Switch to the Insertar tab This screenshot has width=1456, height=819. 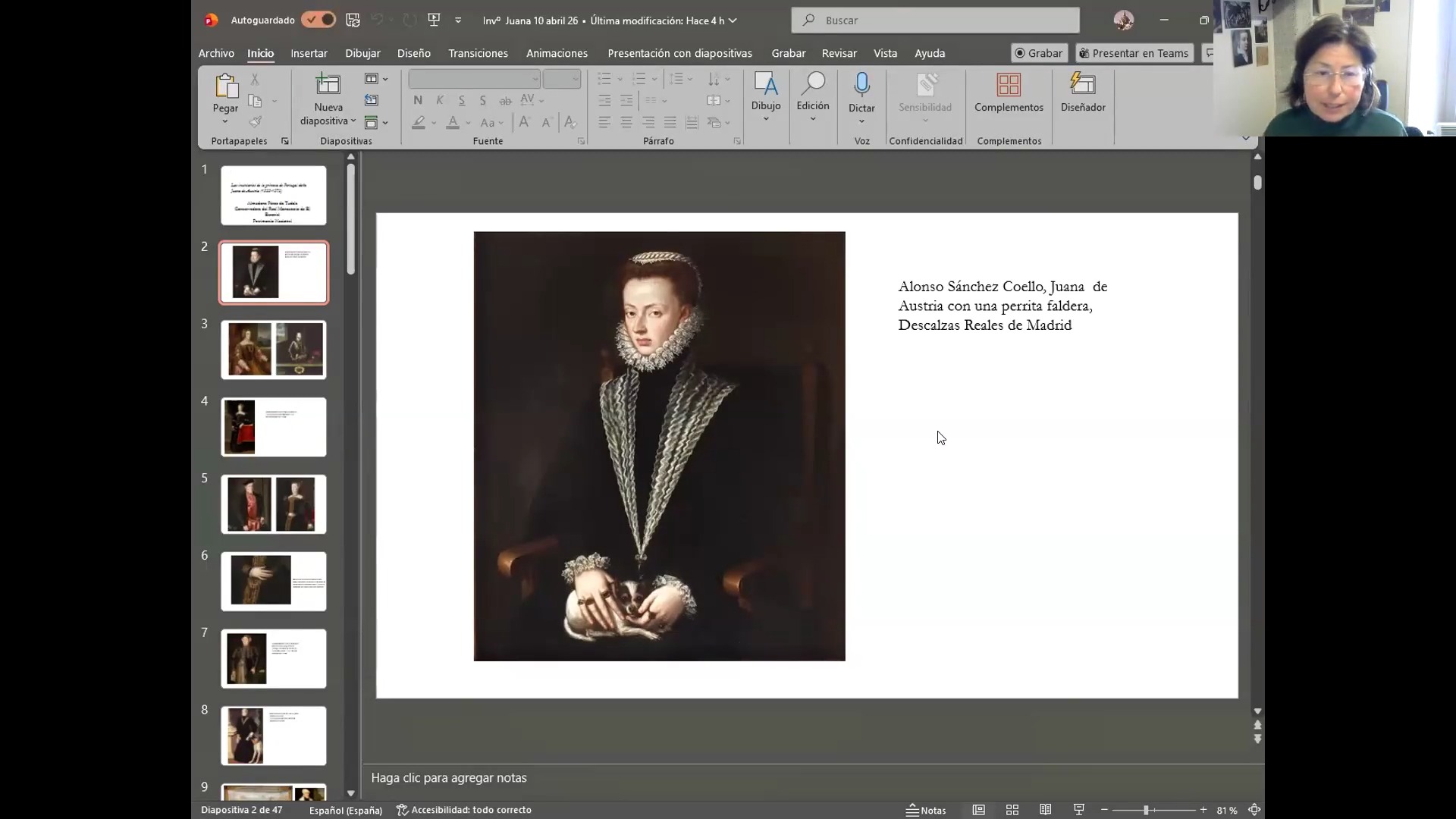pyautogui.click(x=309, y=53)
